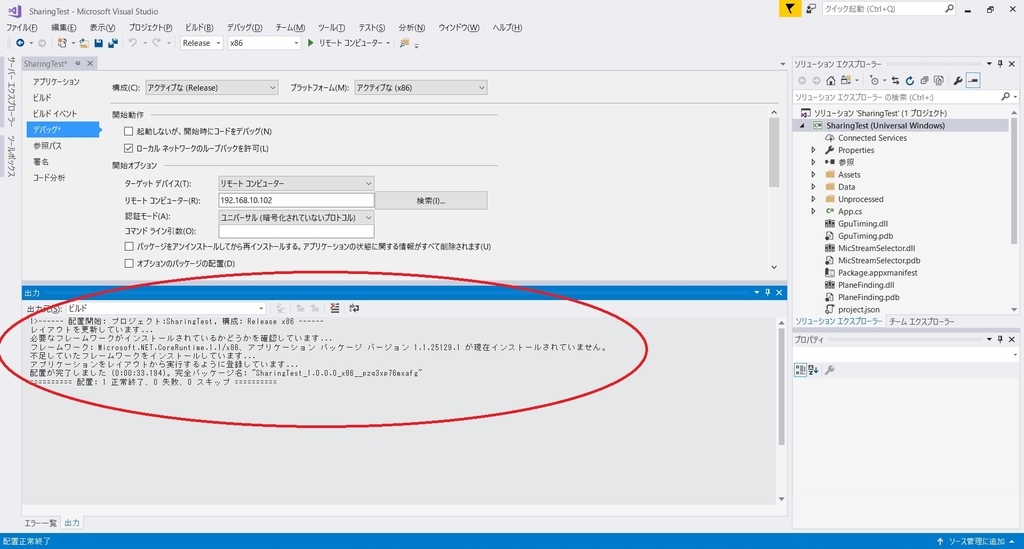Click the Undo arrow icon
Image resolution: width=1024 pixels, height=549 pixels.
133,43
